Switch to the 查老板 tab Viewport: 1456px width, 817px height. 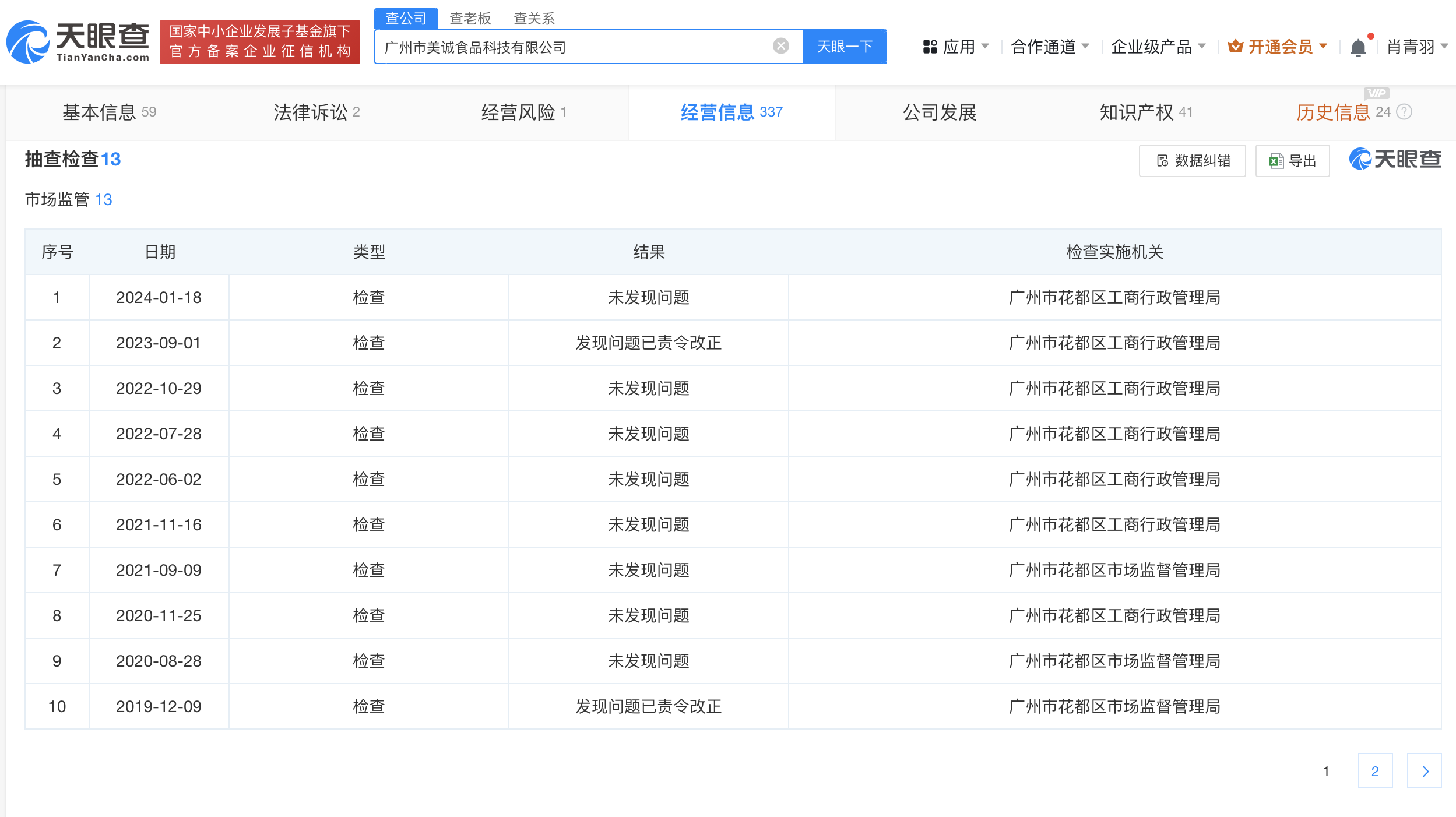pyautogui.click(x=469, y=19)
